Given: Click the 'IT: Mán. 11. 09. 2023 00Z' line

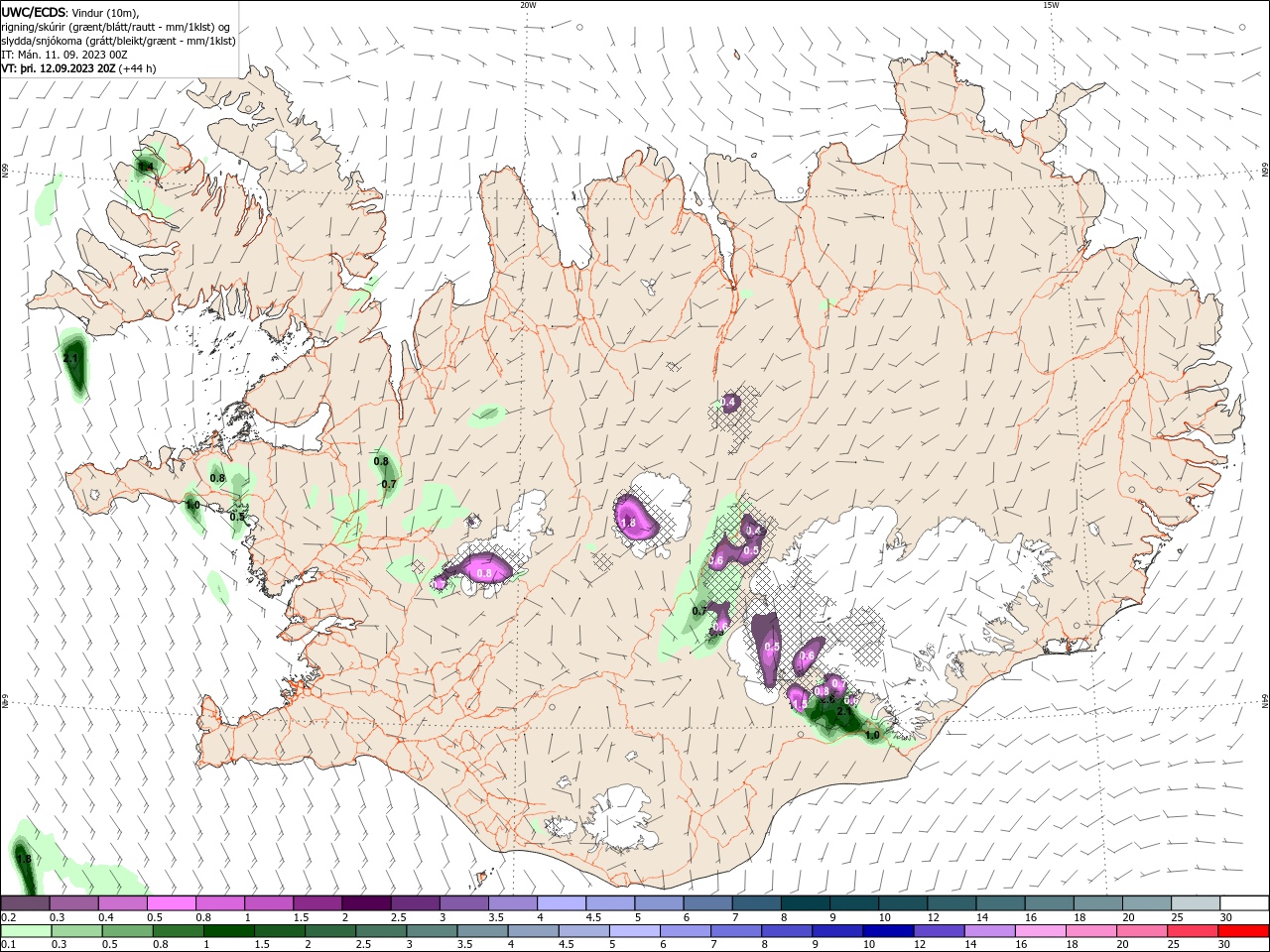Looking at the screenshot, I should pyautogui.click(x=66, y=55).
